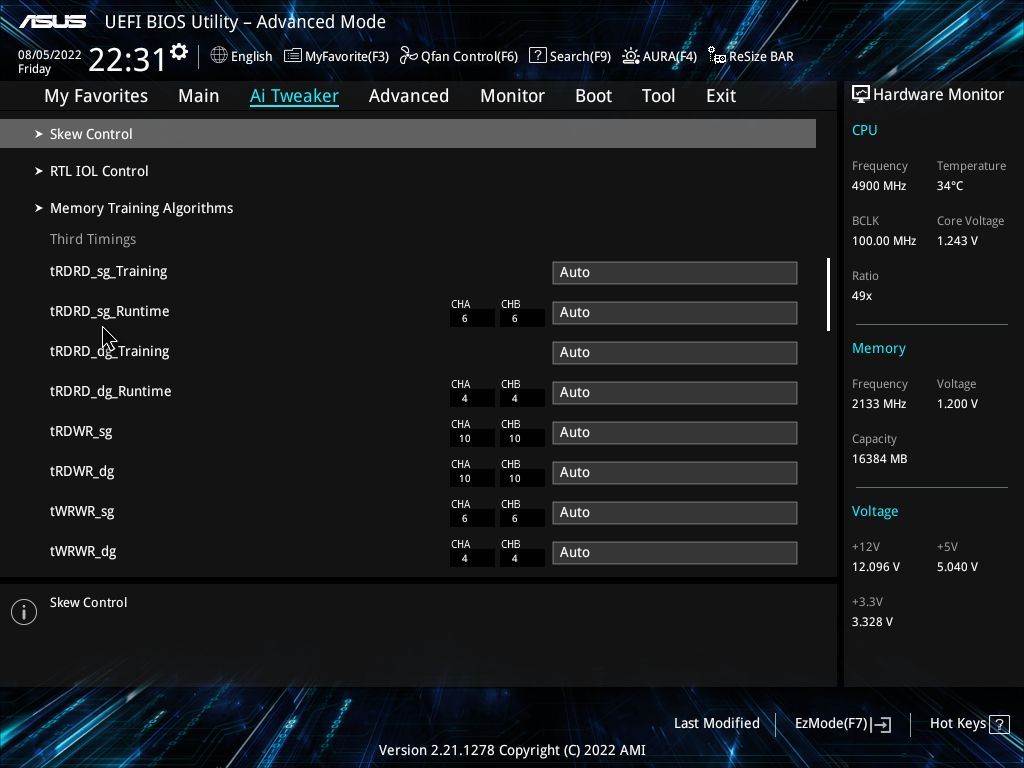Open the tRDWR_dg Auto field
Screen dimensions: 1024x768
(675, 473)
